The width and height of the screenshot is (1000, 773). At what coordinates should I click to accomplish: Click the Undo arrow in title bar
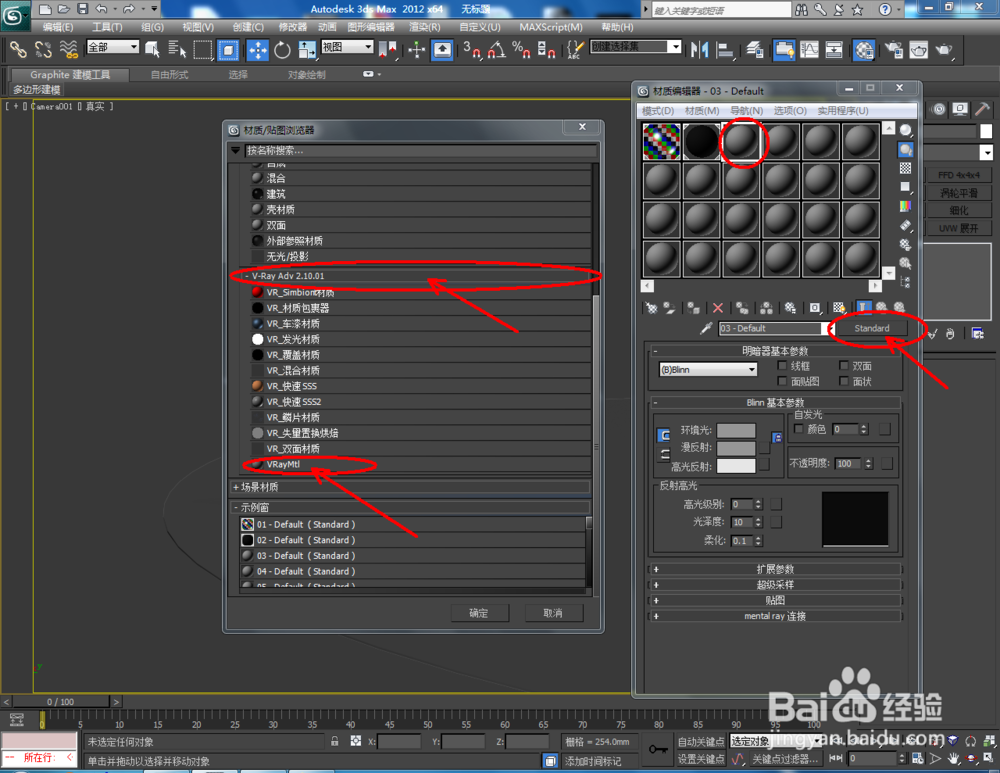(101, 8)
